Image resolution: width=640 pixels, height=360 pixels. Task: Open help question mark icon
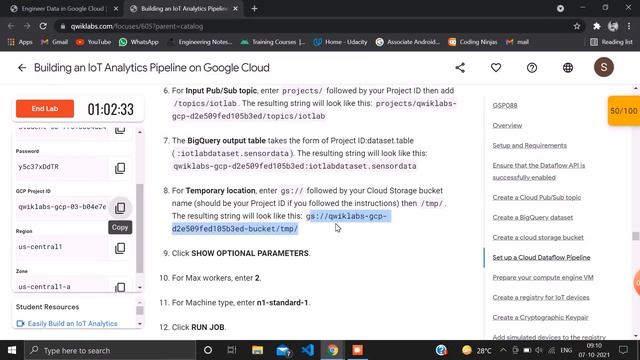point(531,68)
